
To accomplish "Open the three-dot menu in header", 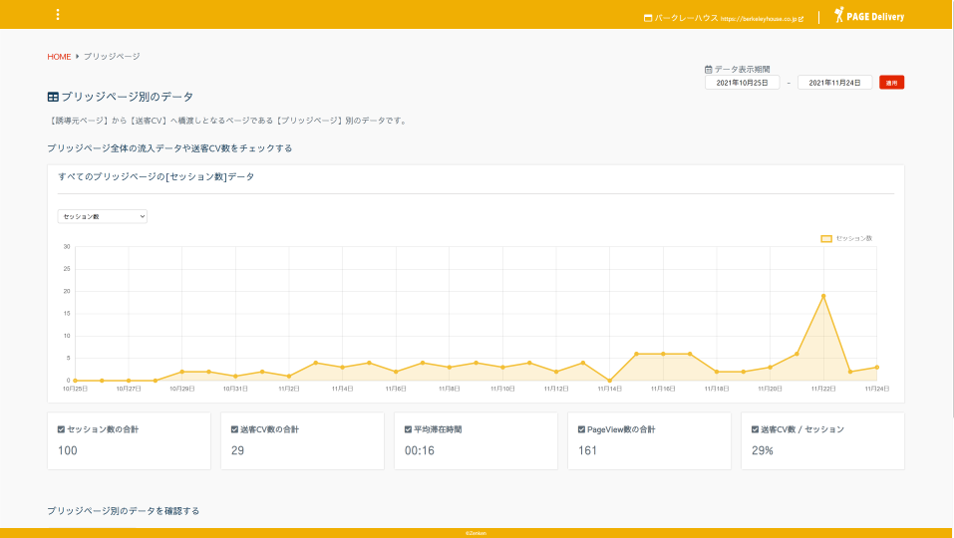I will click(58, 15).
